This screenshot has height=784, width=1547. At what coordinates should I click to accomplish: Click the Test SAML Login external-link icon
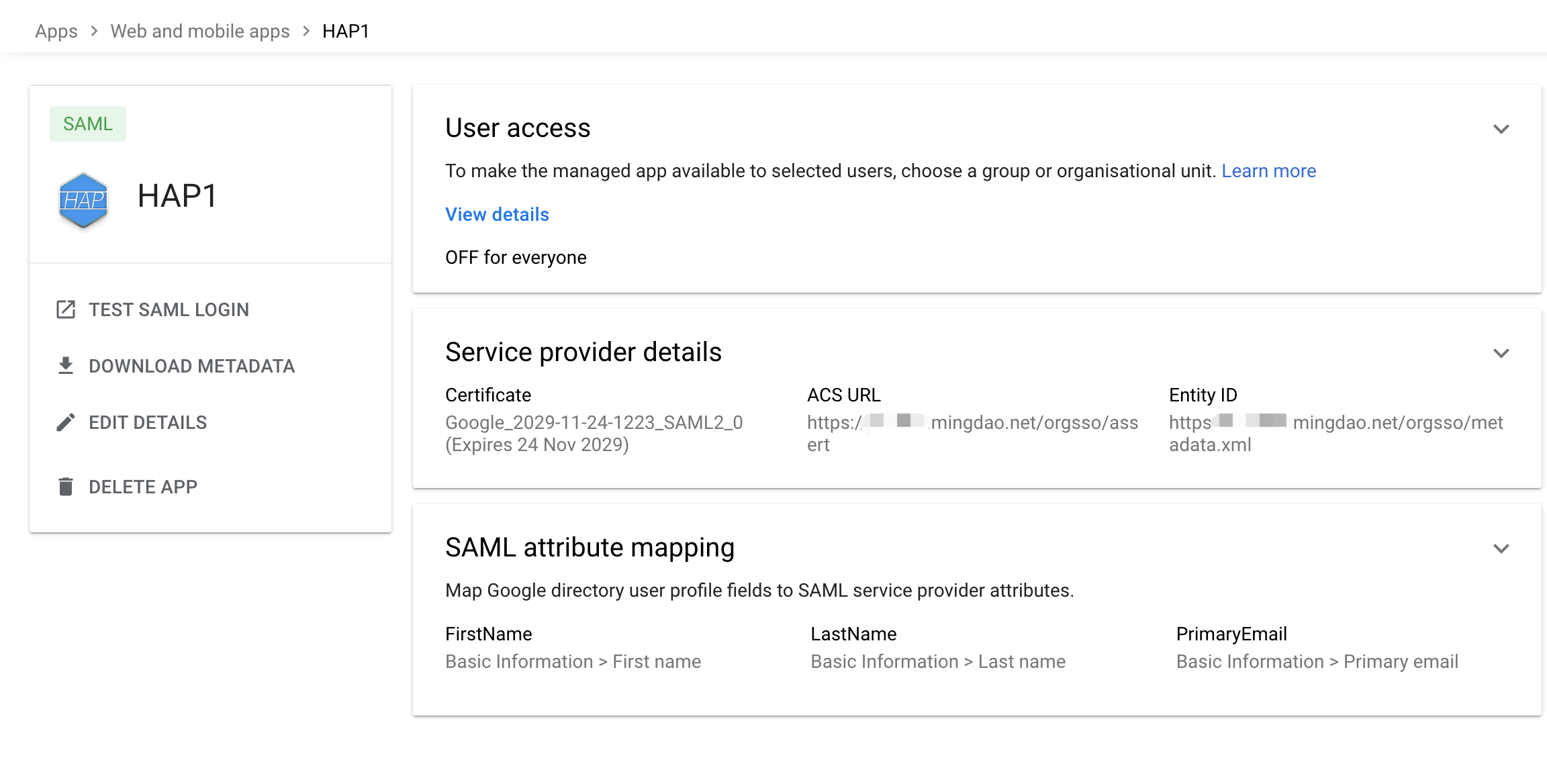(x=66, y=309)
